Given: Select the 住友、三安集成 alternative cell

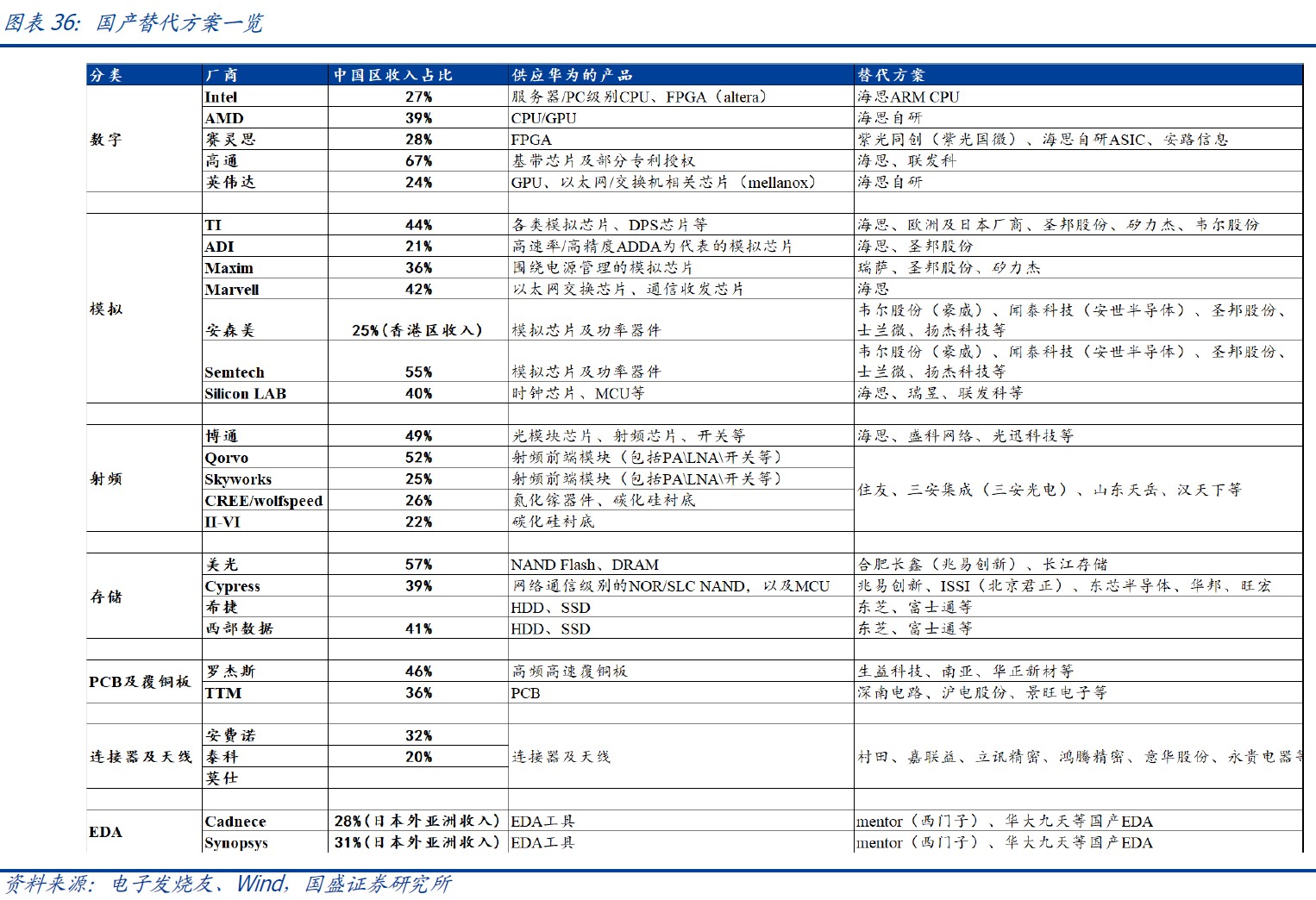Looking at the screenshot, I should 1078,489.
